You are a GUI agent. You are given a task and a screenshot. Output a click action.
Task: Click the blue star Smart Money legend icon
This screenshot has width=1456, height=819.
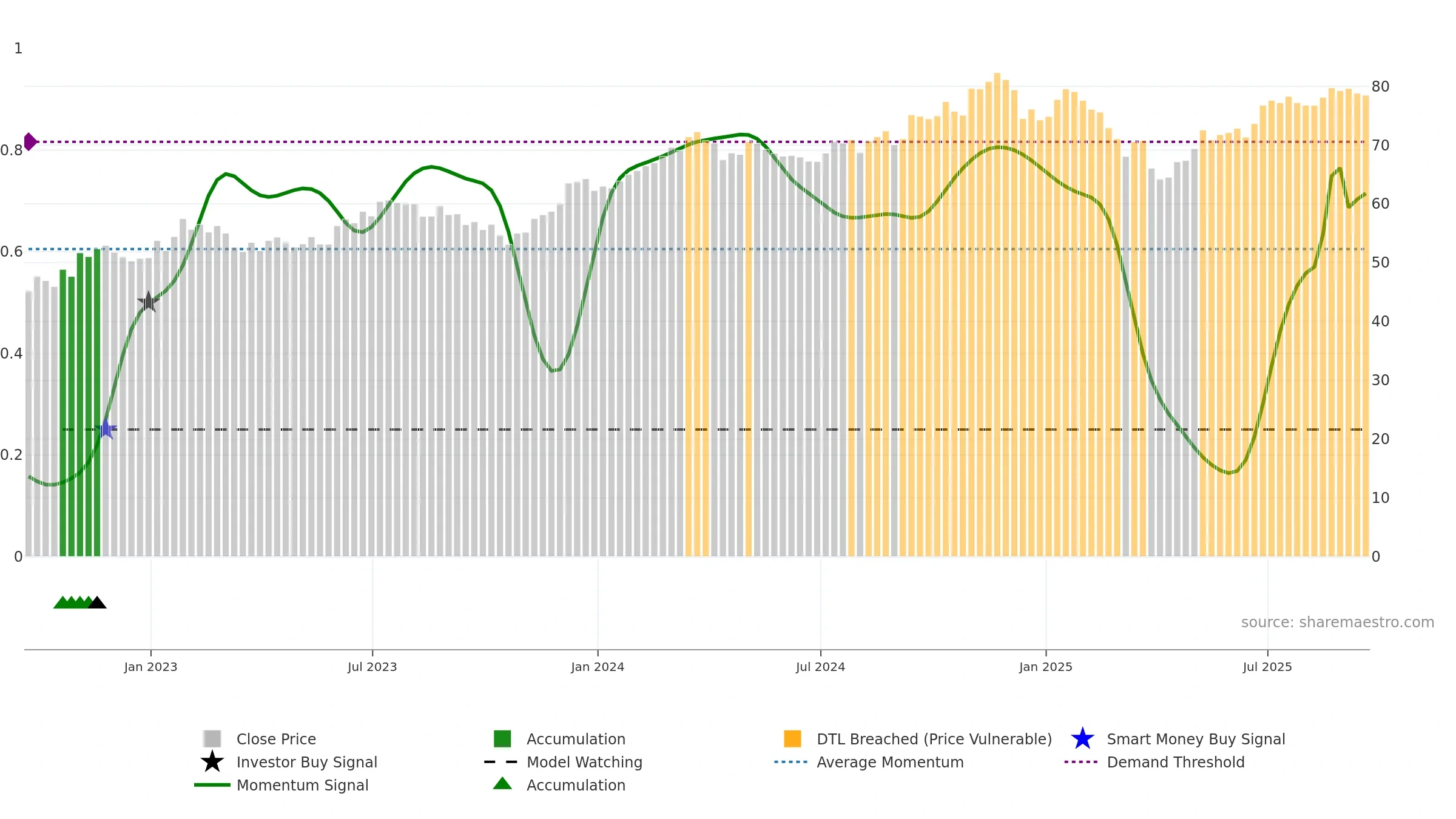tap(1082, 739)
